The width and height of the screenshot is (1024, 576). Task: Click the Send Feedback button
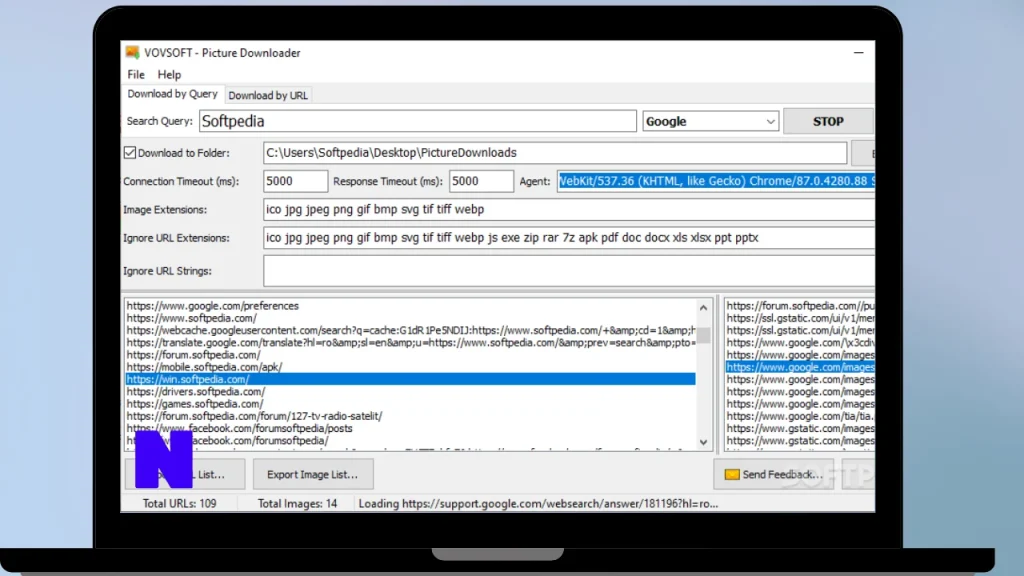(x=773, y=474)
